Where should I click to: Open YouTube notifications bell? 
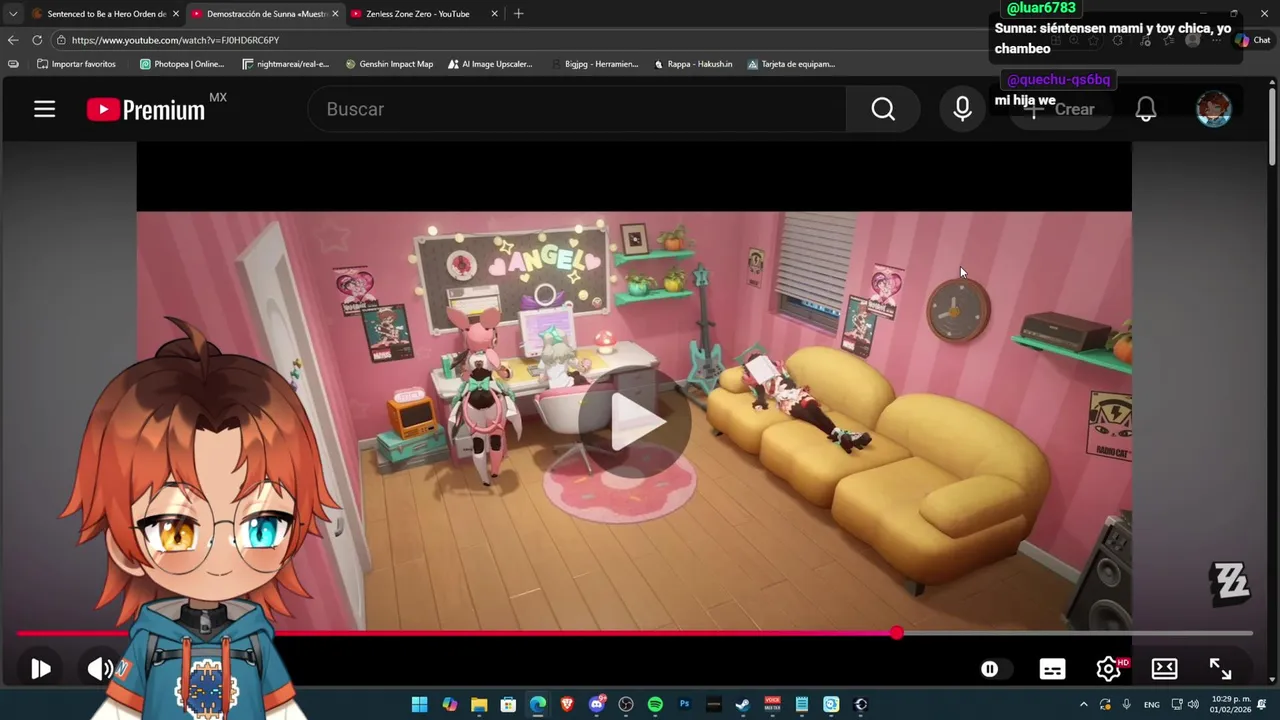point(1146,109)
